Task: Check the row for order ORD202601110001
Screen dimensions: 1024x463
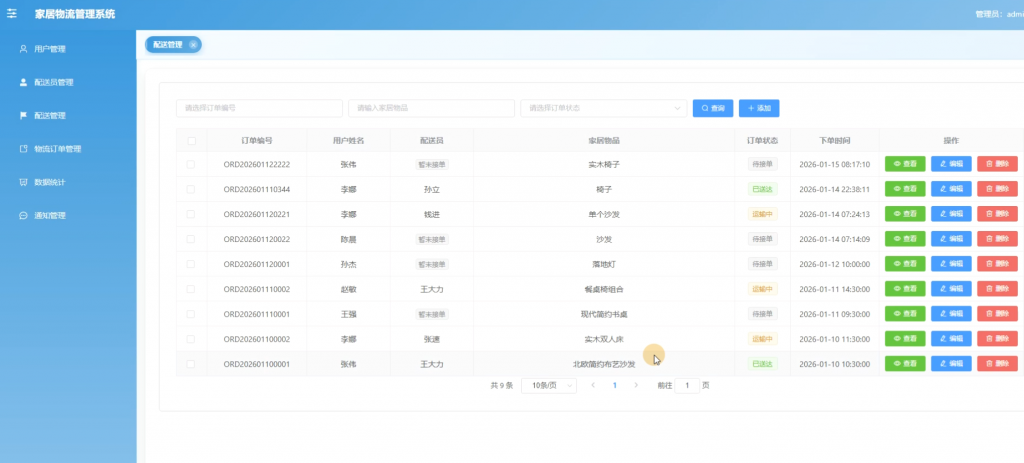Action: [191, 314]
